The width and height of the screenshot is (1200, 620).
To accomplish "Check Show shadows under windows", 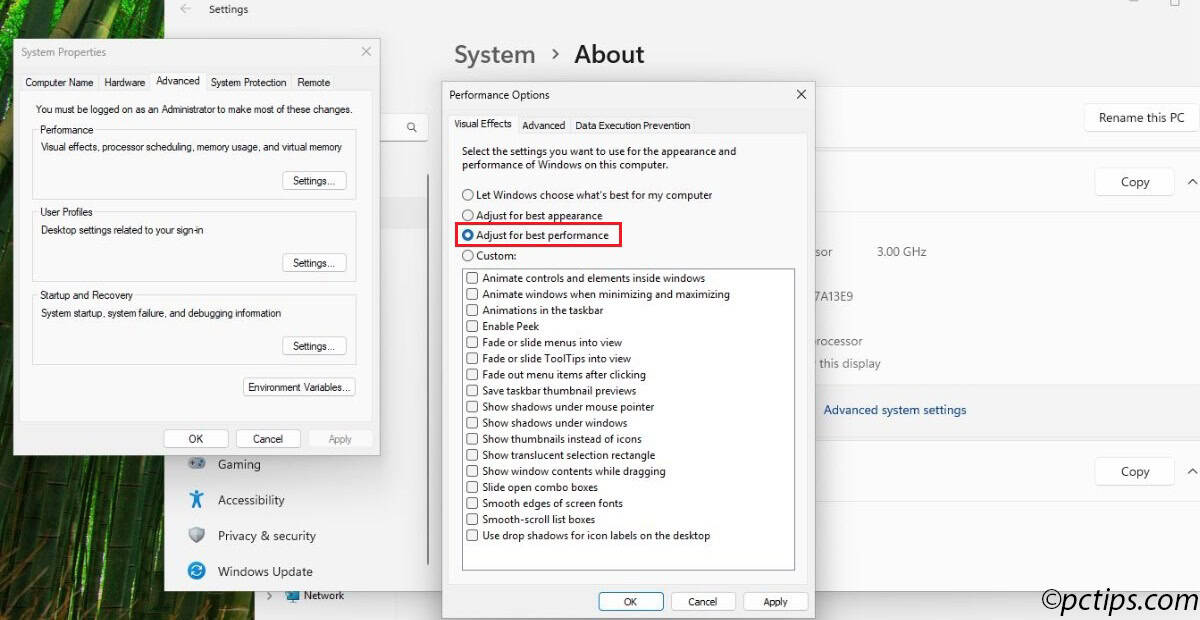I will (472, 423).
